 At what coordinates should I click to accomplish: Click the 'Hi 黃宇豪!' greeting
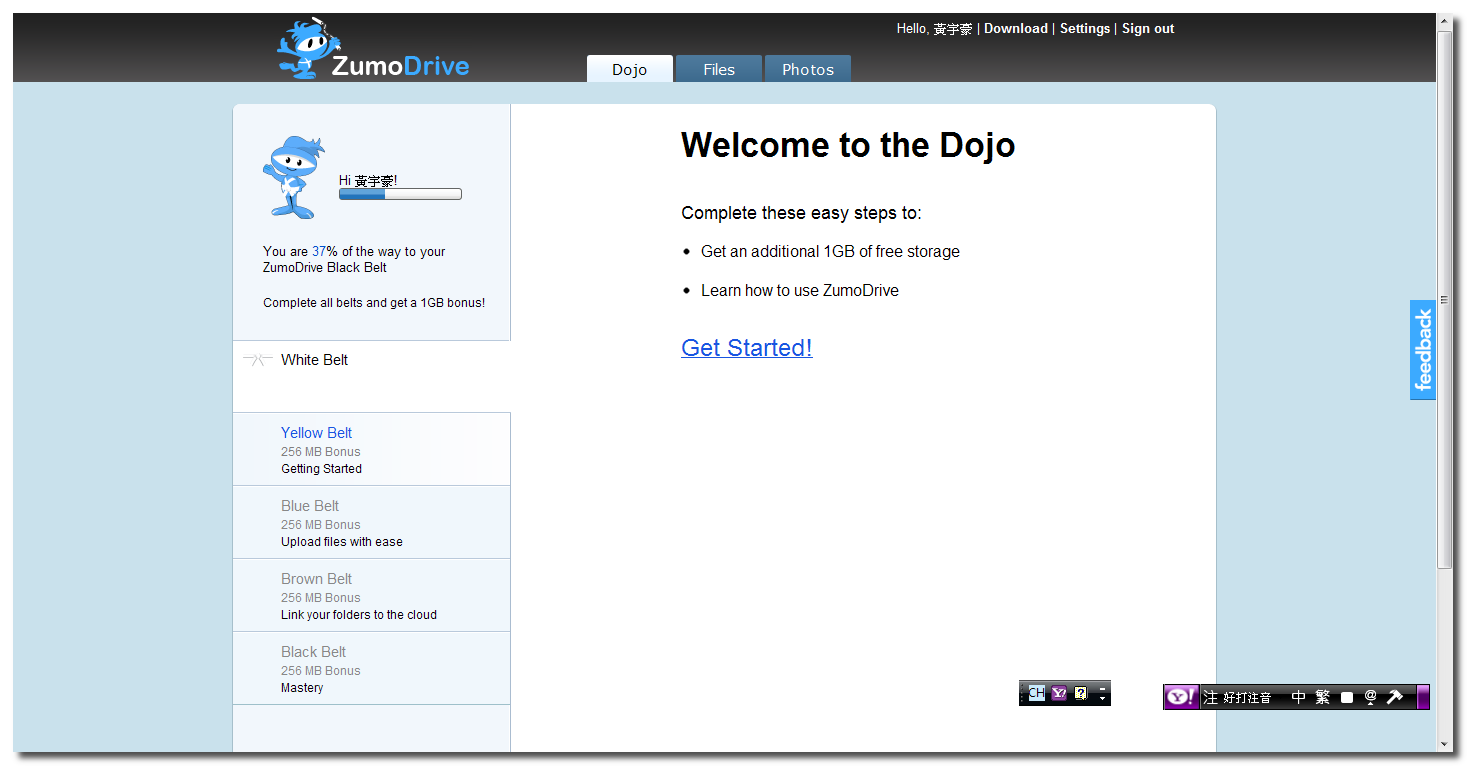[x=368, y=180]
